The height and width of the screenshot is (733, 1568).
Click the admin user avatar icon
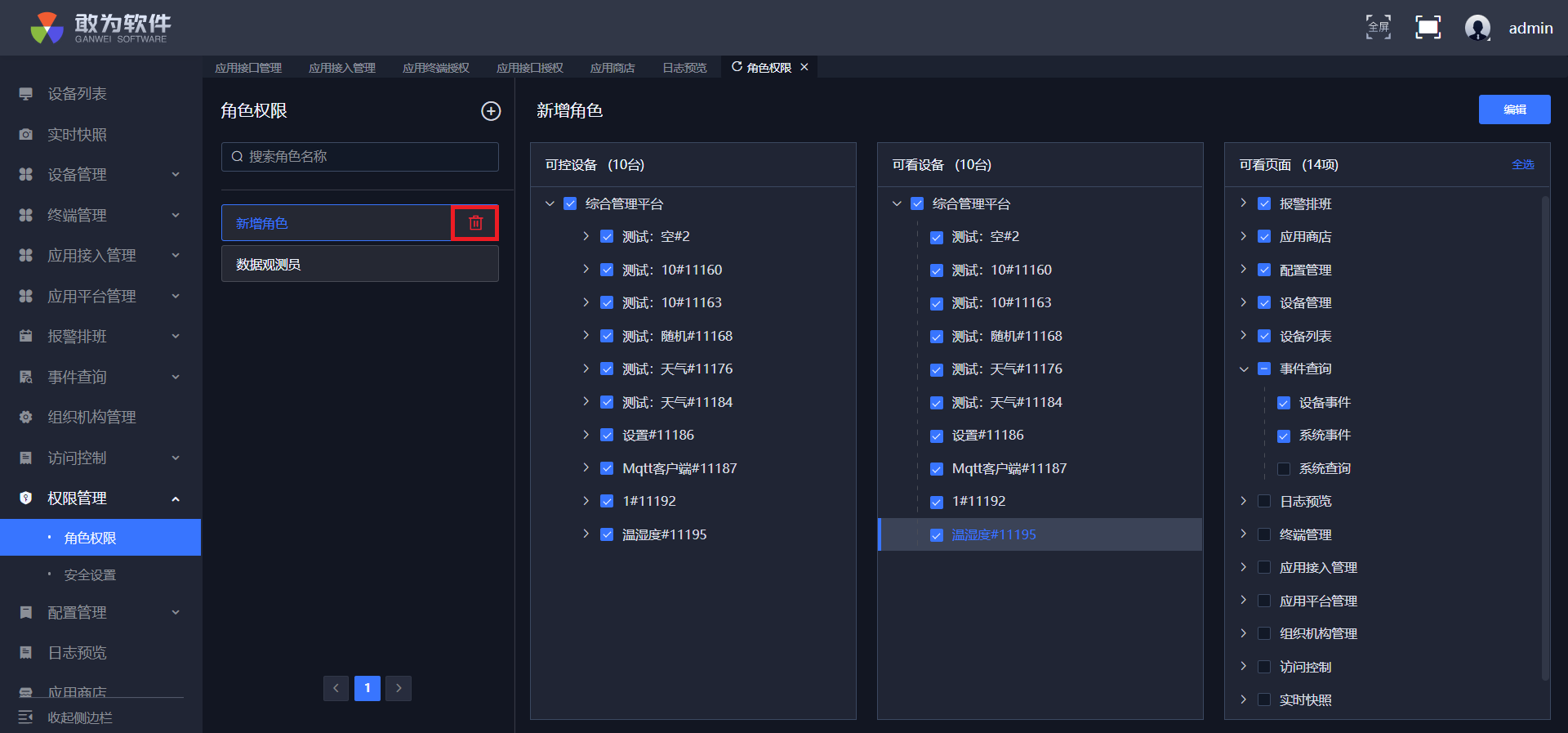[1477, 28]
